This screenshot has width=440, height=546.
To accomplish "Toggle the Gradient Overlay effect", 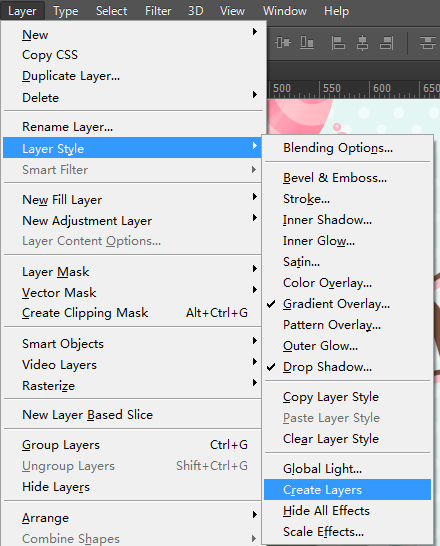I will pyautogui.click(x=347, y=304).
